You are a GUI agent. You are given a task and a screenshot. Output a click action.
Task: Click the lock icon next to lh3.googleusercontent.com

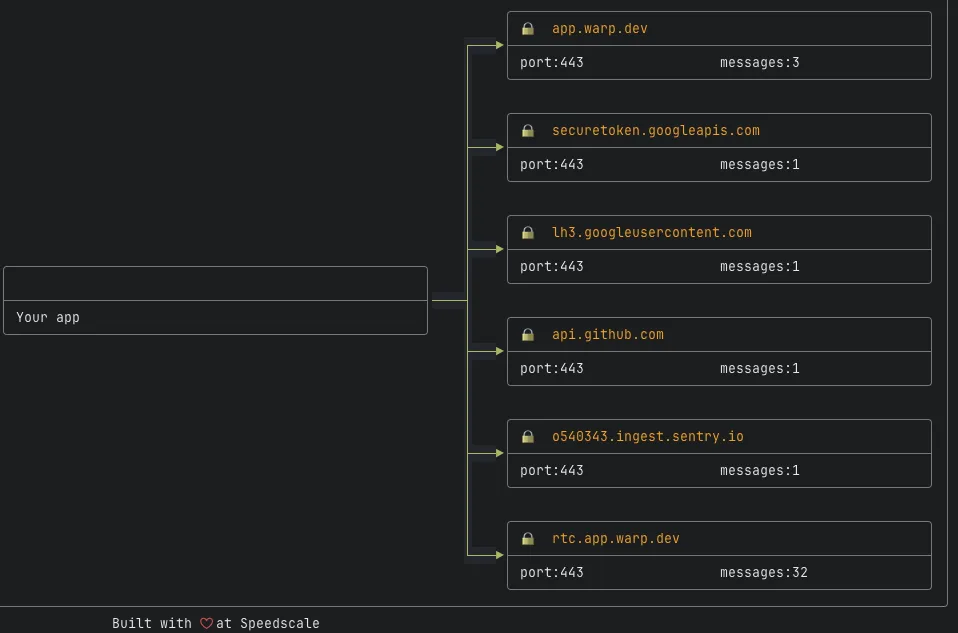tap(527, 232)
